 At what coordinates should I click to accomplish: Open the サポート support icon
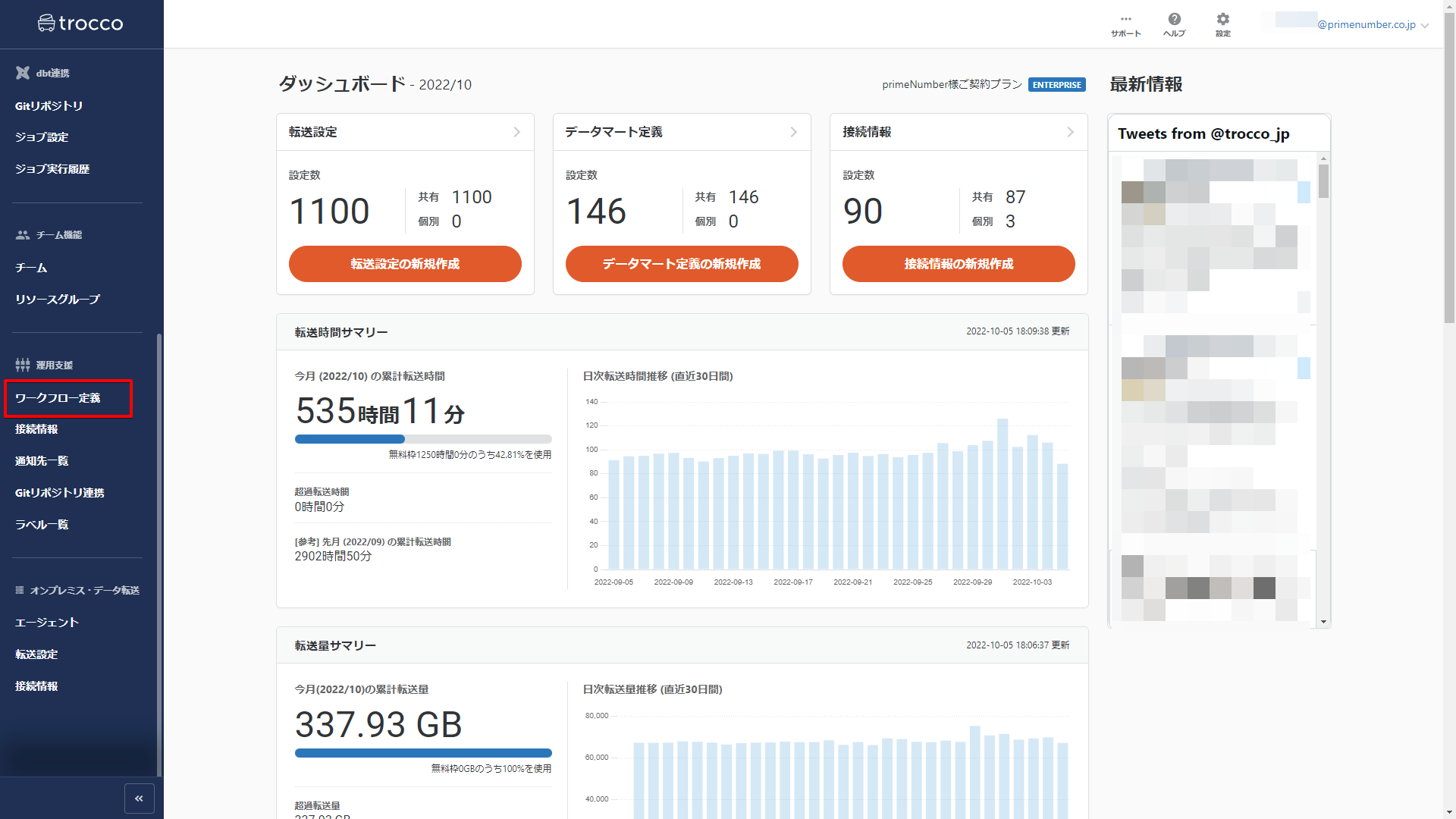pos(1126,24)
